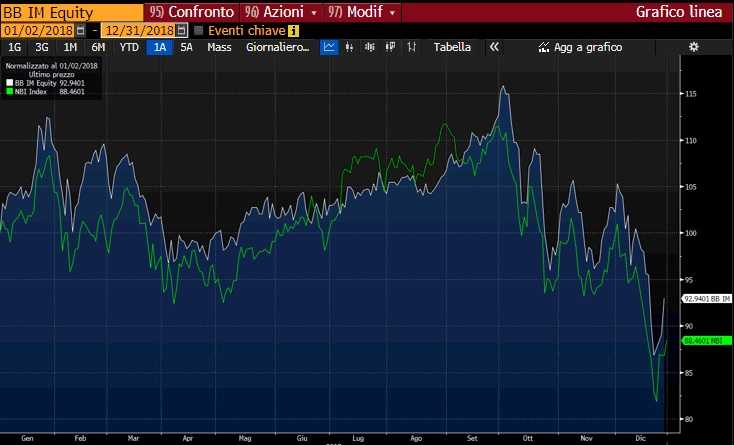734x445 pixels.
Task: Show data as Tabella
Action: tap(452, 47)
